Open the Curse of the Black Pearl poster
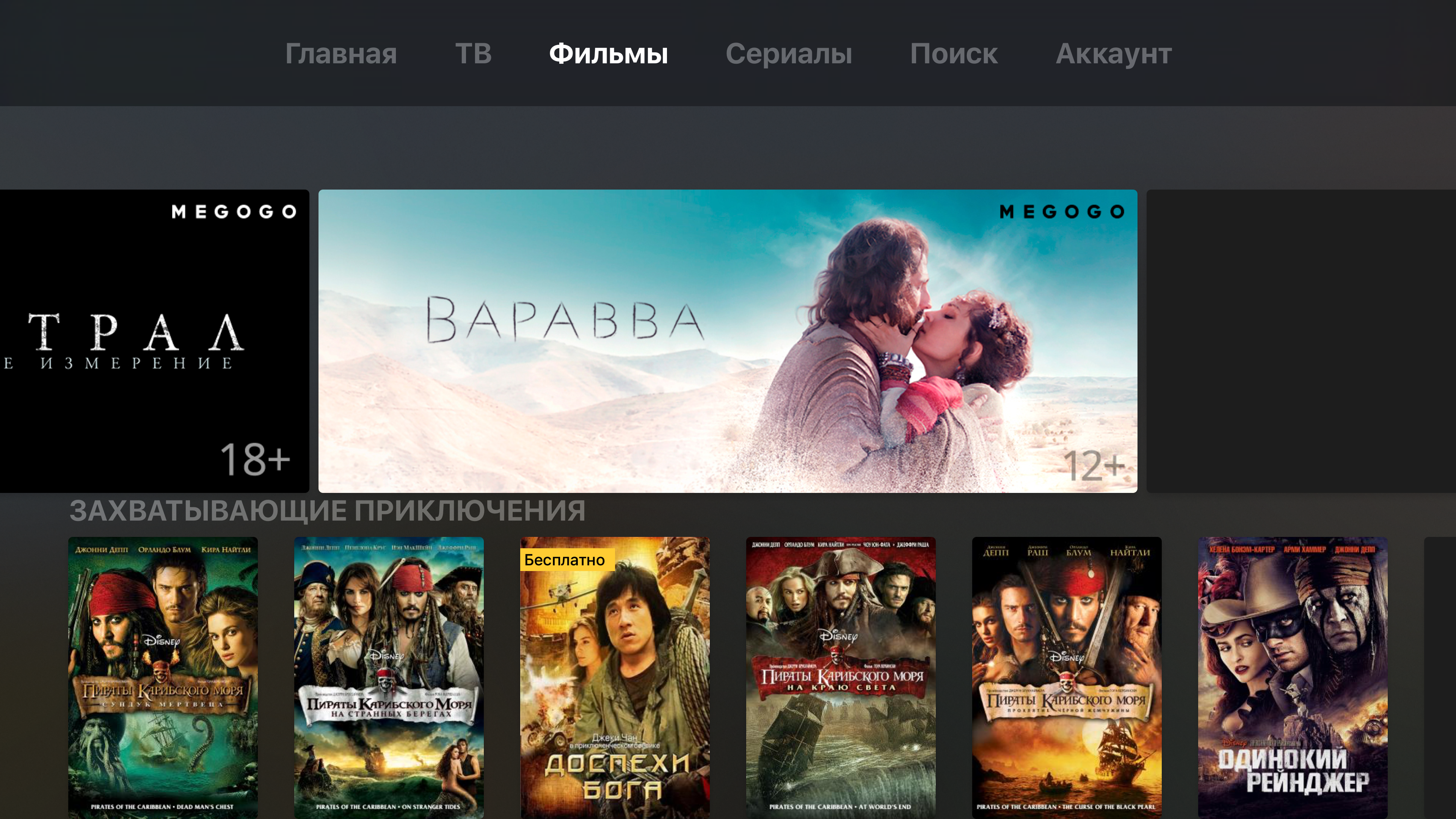1456x819 pixels. [1067, 678]
